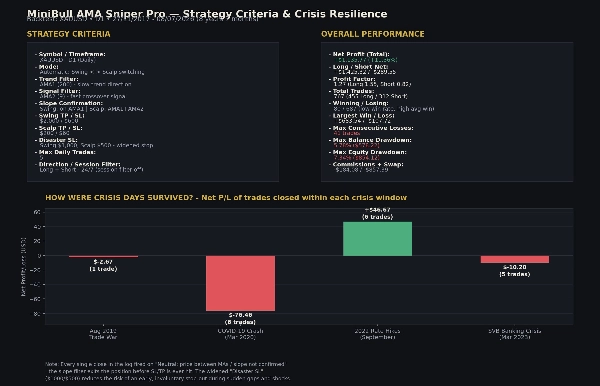Select the Direction / Session Filter label

[80, 164]
